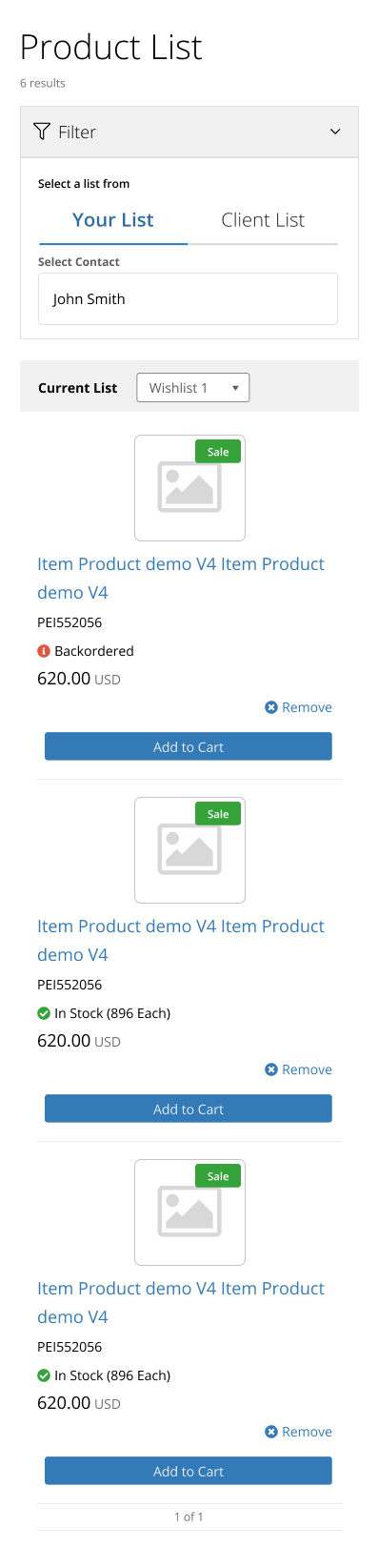Click the Sale badge on third product
The image size is (378, 1568).
tap(218, 1176)
